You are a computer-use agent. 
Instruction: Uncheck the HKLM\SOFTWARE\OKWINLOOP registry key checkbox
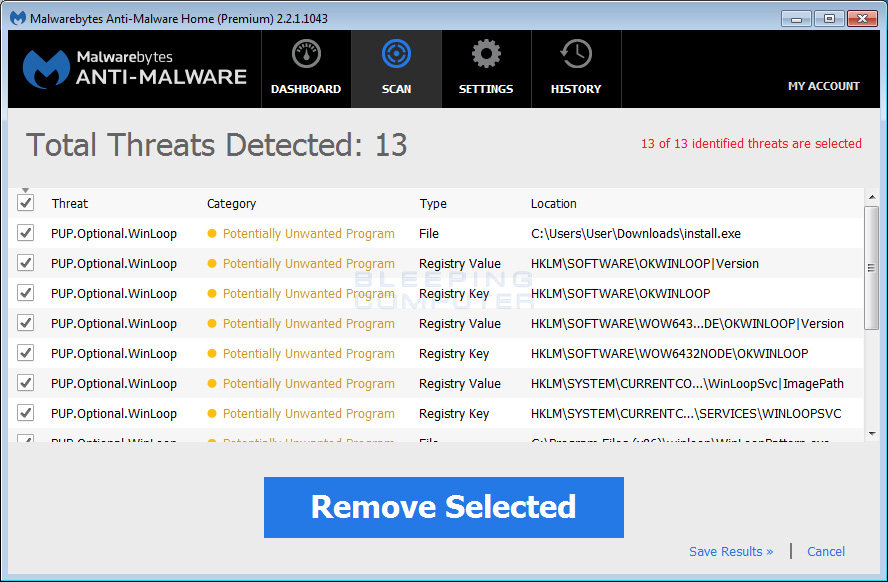pos(25,293)
